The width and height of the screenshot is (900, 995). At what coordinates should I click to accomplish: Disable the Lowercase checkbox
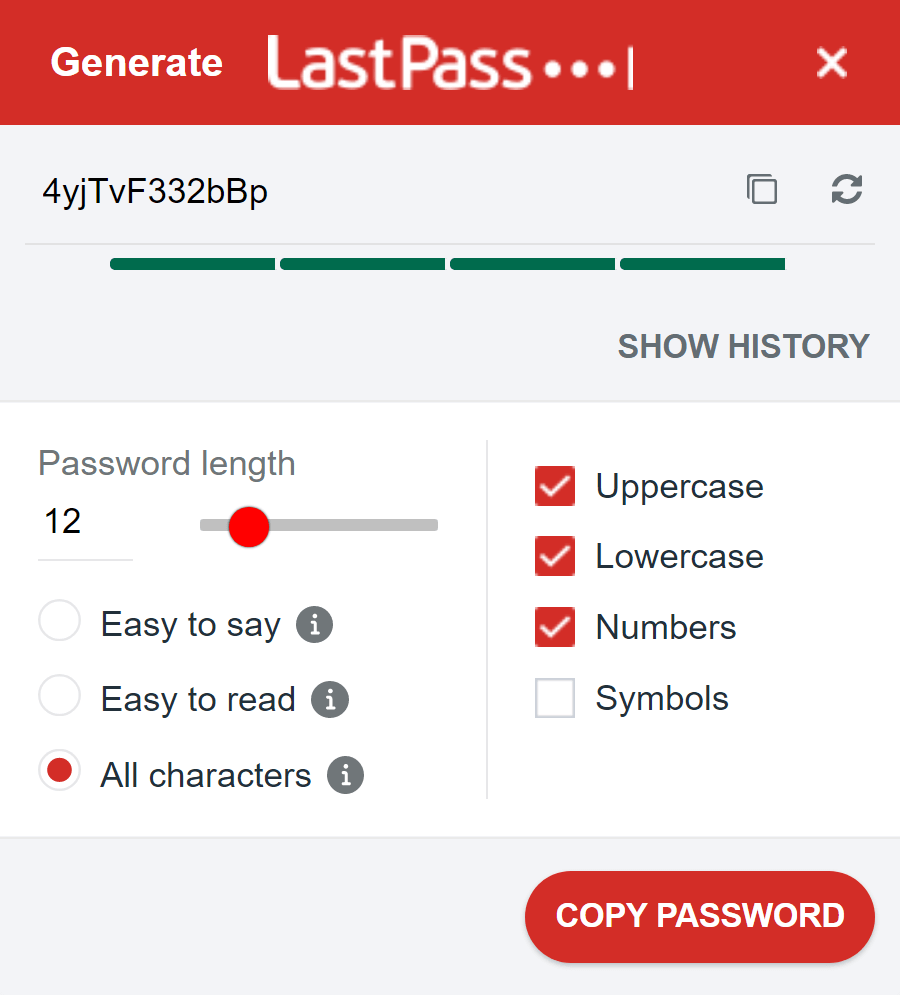click(554, 556)
